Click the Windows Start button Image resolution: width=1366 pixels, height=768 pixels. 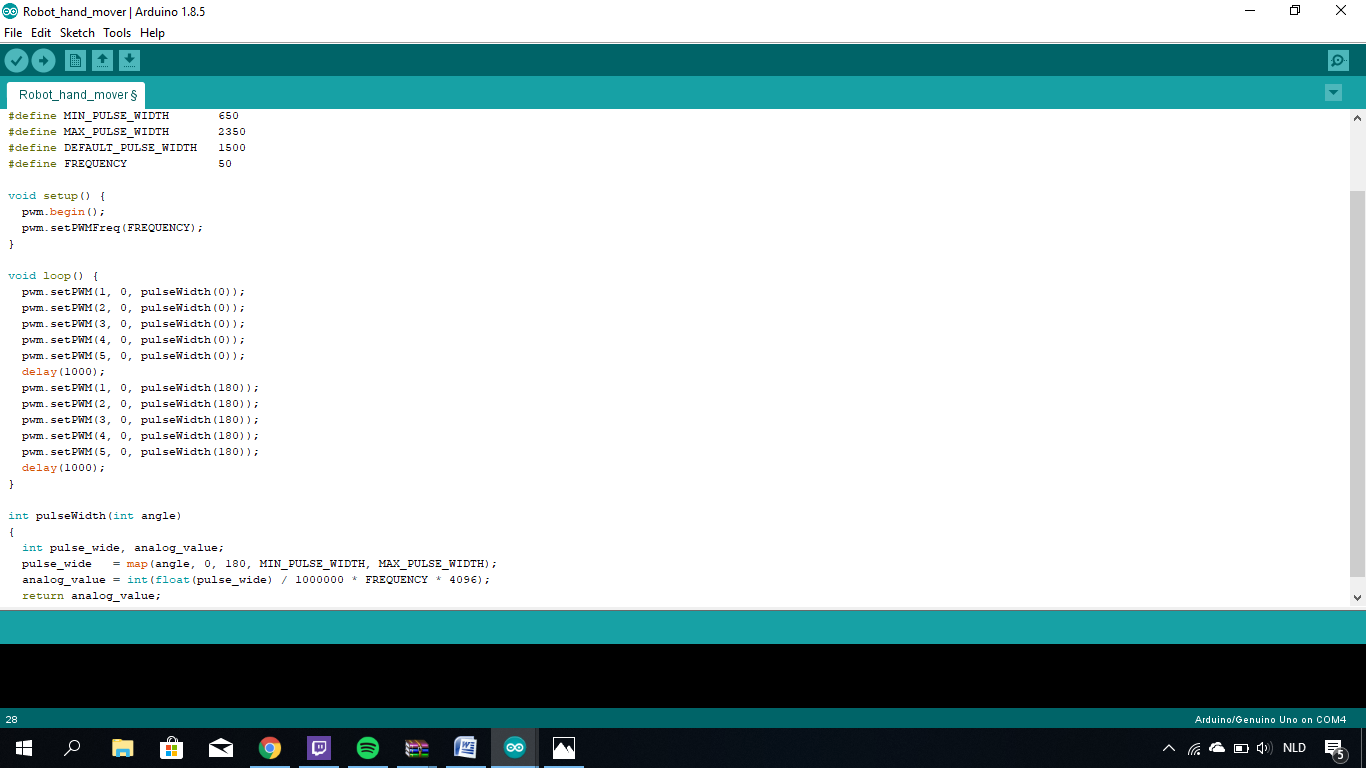pos(24,748)
